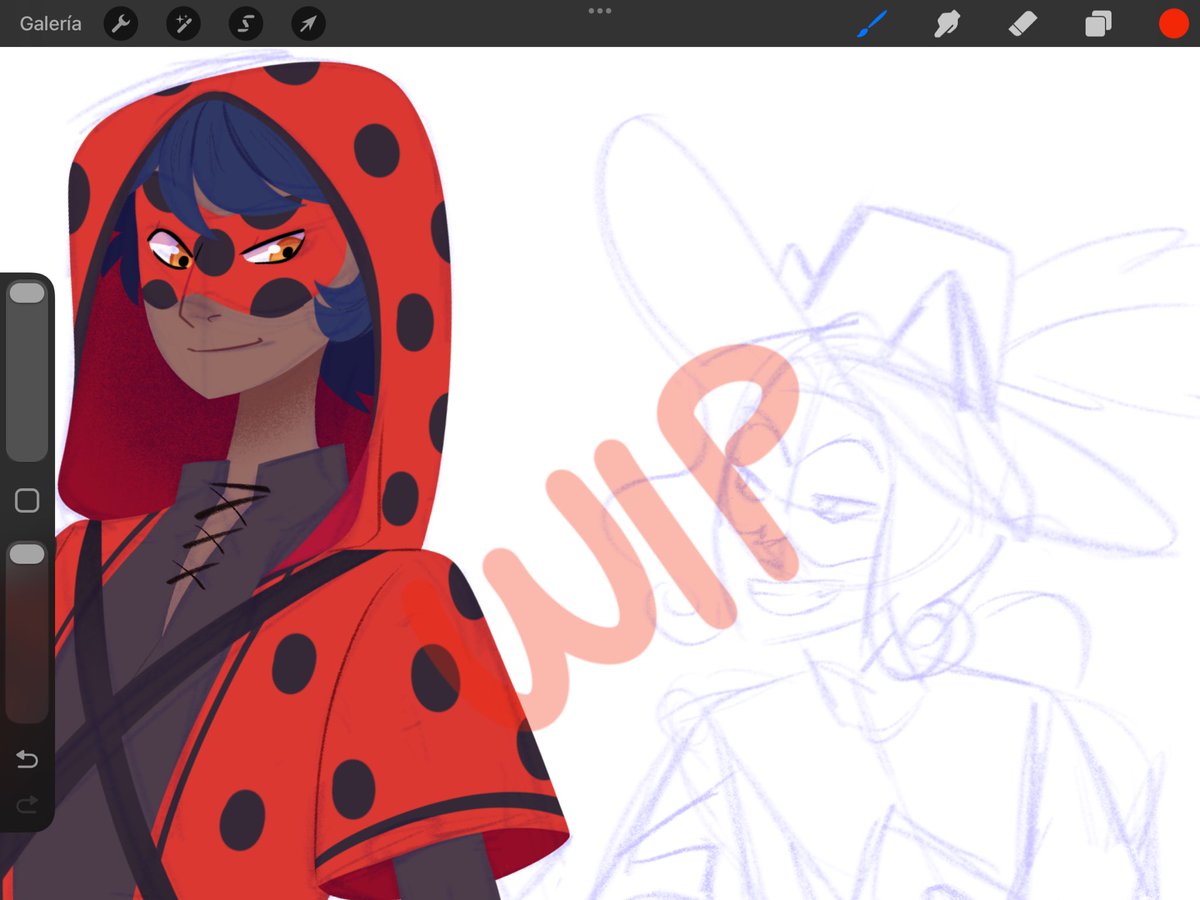Open the Actions wrench menu
Image resolution: width=1200 pixels, height=900 pixels.
click(121, 24)
